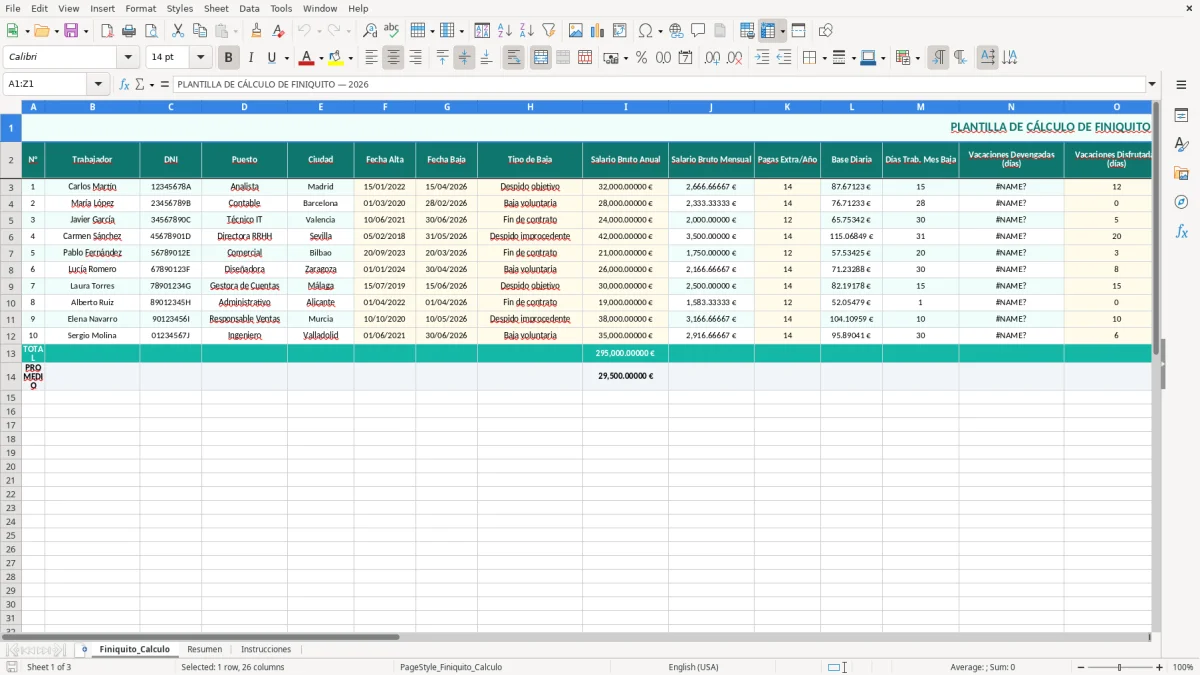
Task: Toggle Align Right
Action: click(415, 58)
